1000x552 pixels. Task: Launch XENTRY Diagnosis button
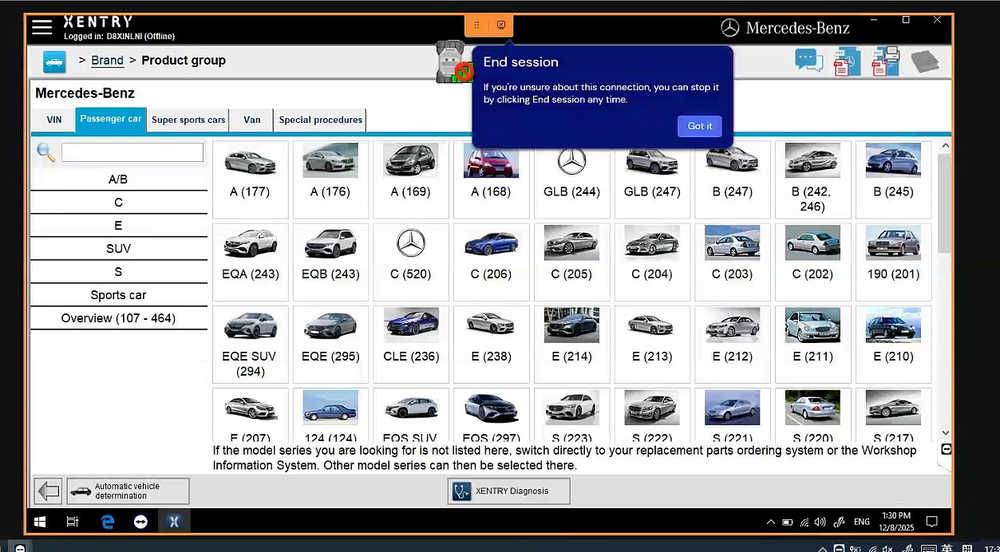click(508, 491)
